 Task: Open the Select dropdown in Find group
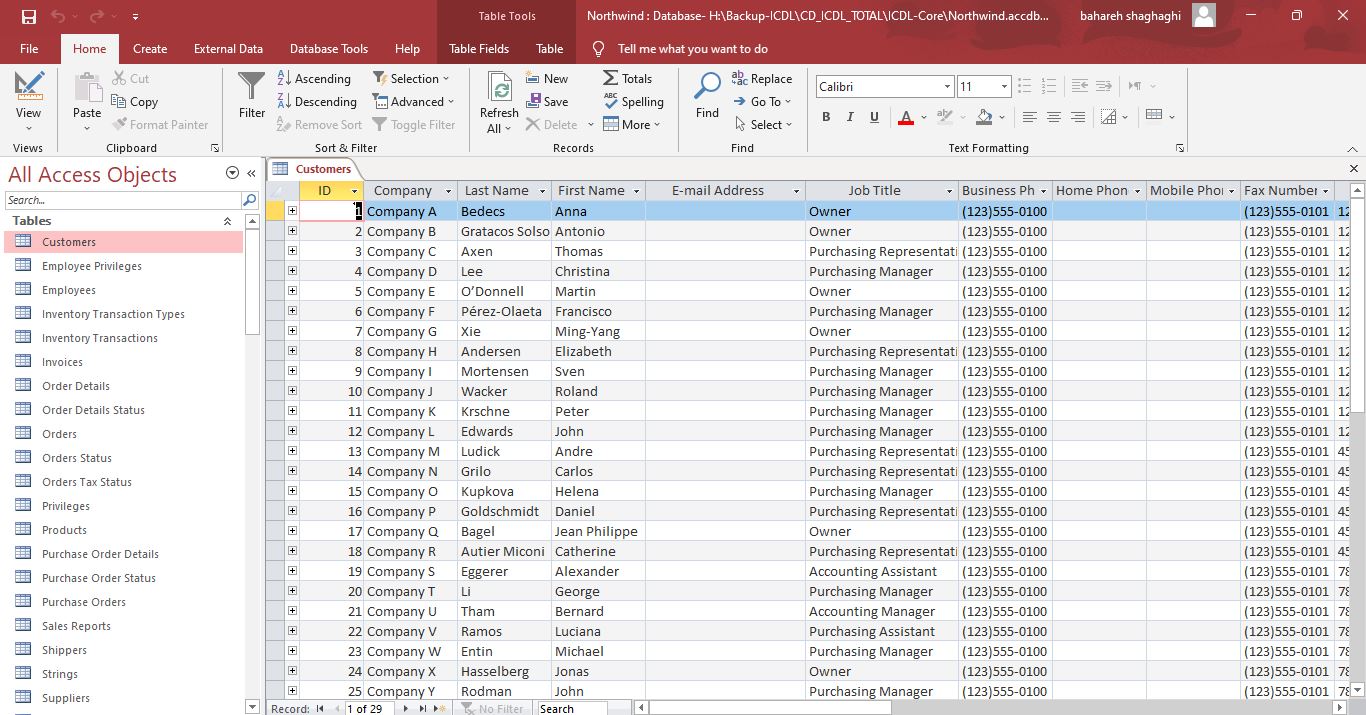763,124
